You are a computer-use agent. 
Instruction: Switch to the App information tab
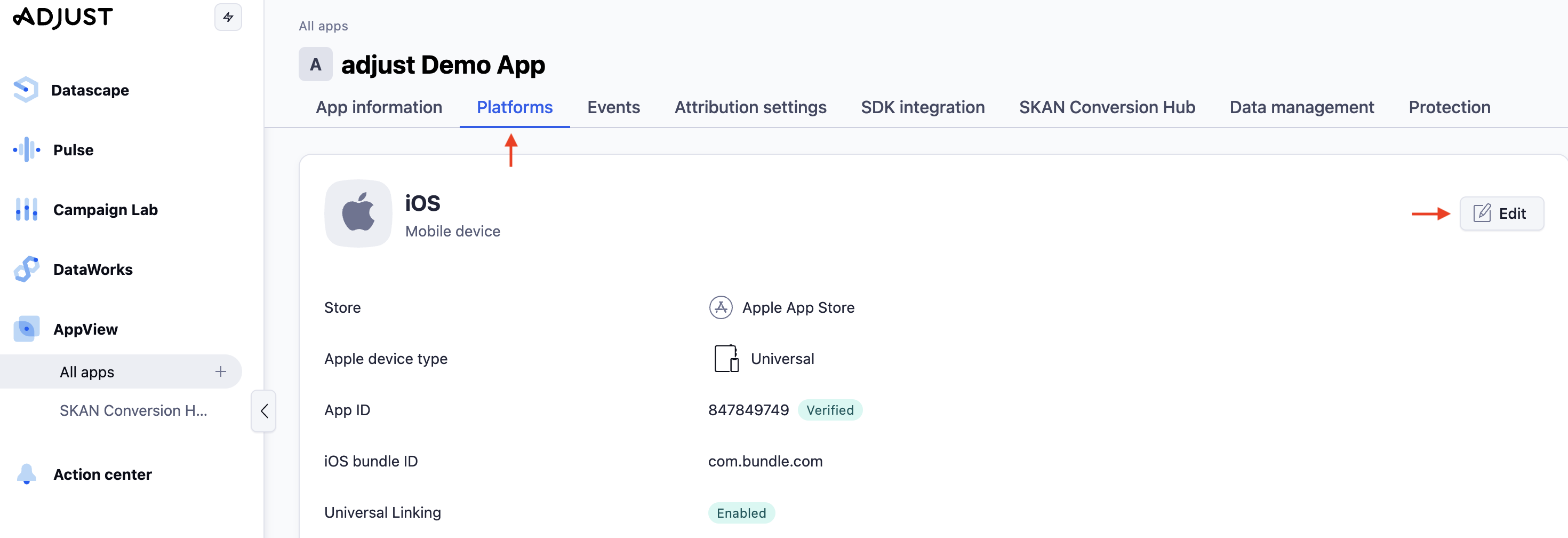(x=379, y=107)
